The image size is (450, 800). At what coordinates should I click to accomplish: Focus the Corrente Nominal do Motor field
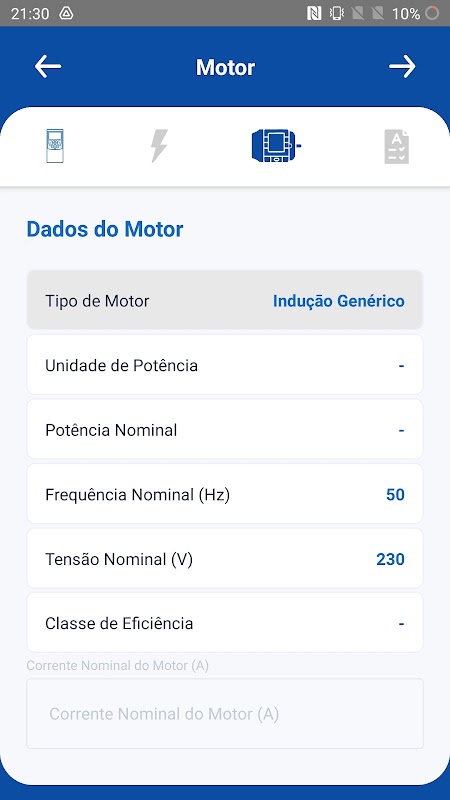(x=225, y=714)
